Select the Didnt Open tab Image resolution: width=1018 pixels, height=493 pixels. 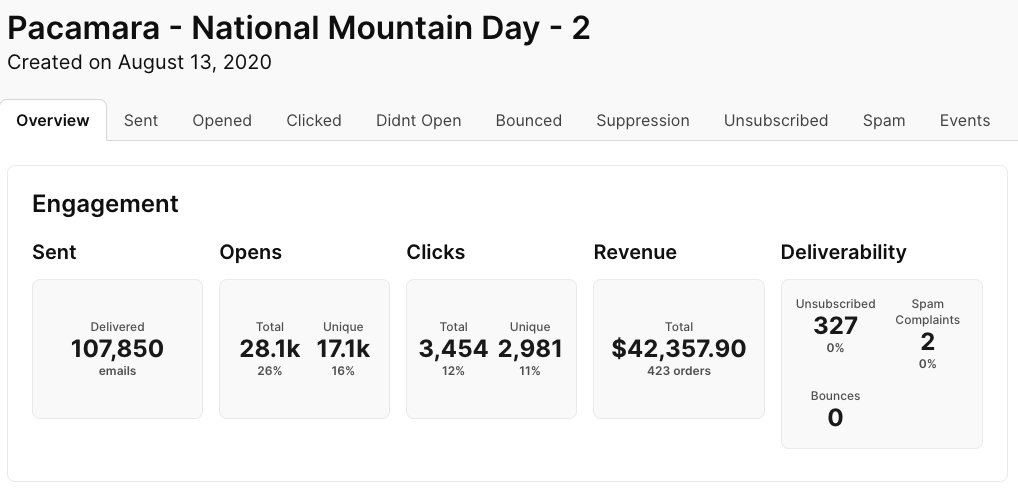(x=419, y=121)
